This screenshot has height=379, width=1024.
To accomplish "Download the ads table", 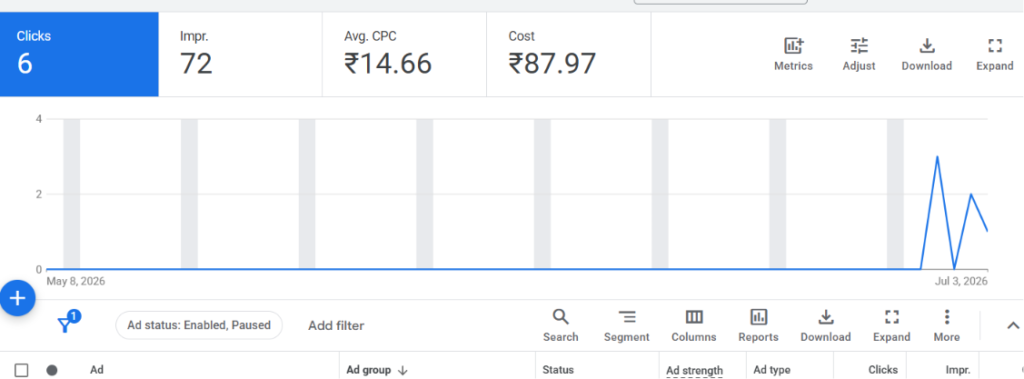I will pos(825,318).
